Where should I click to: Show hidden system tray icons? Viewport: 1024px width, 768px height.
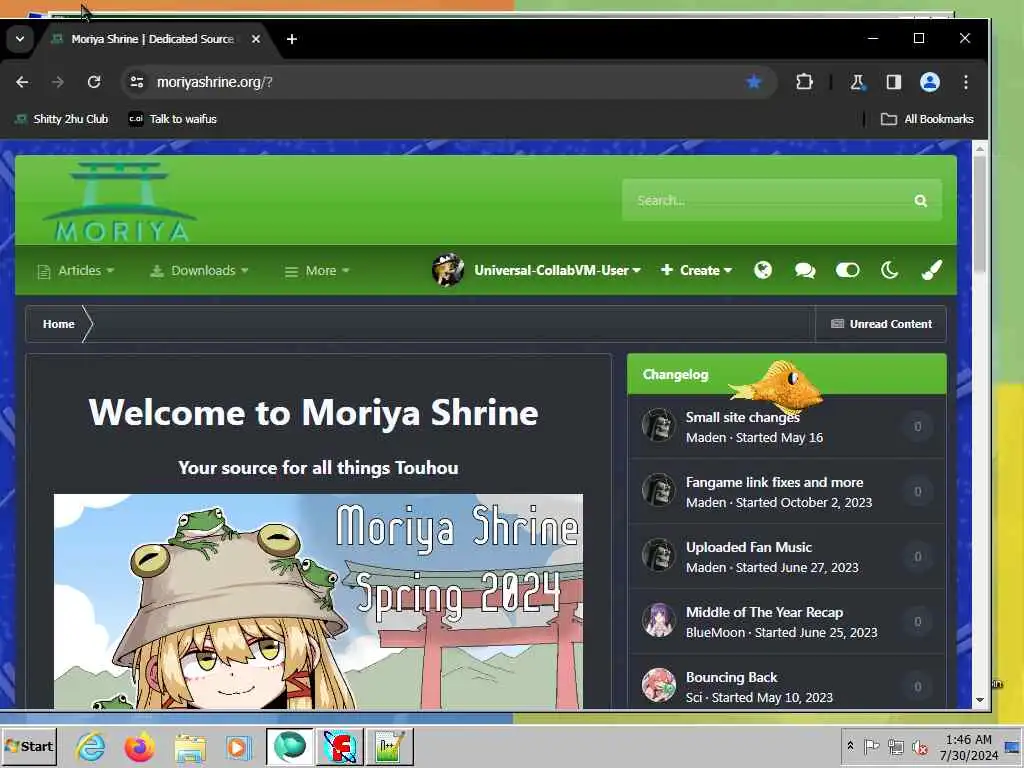[850, 746]
